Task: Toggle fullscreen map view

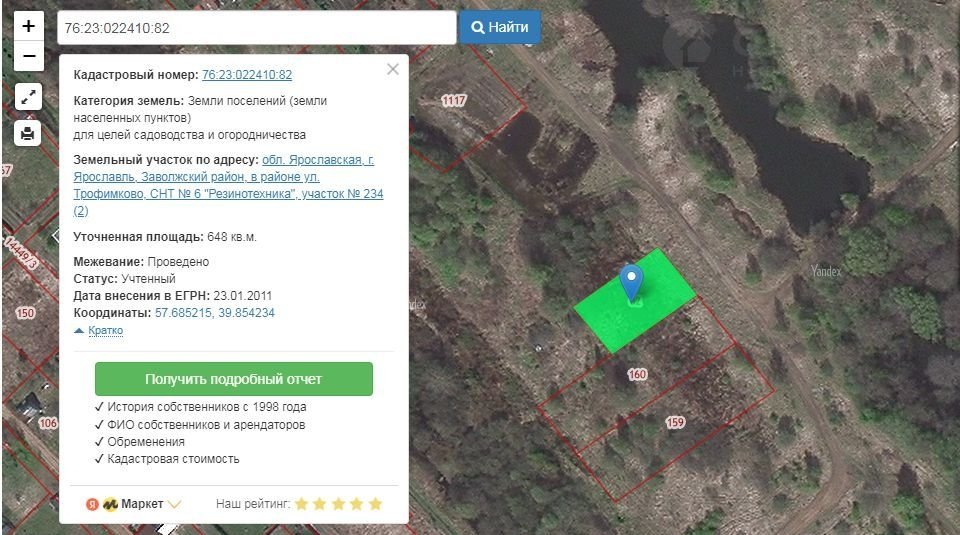Action: coord(28,97)
